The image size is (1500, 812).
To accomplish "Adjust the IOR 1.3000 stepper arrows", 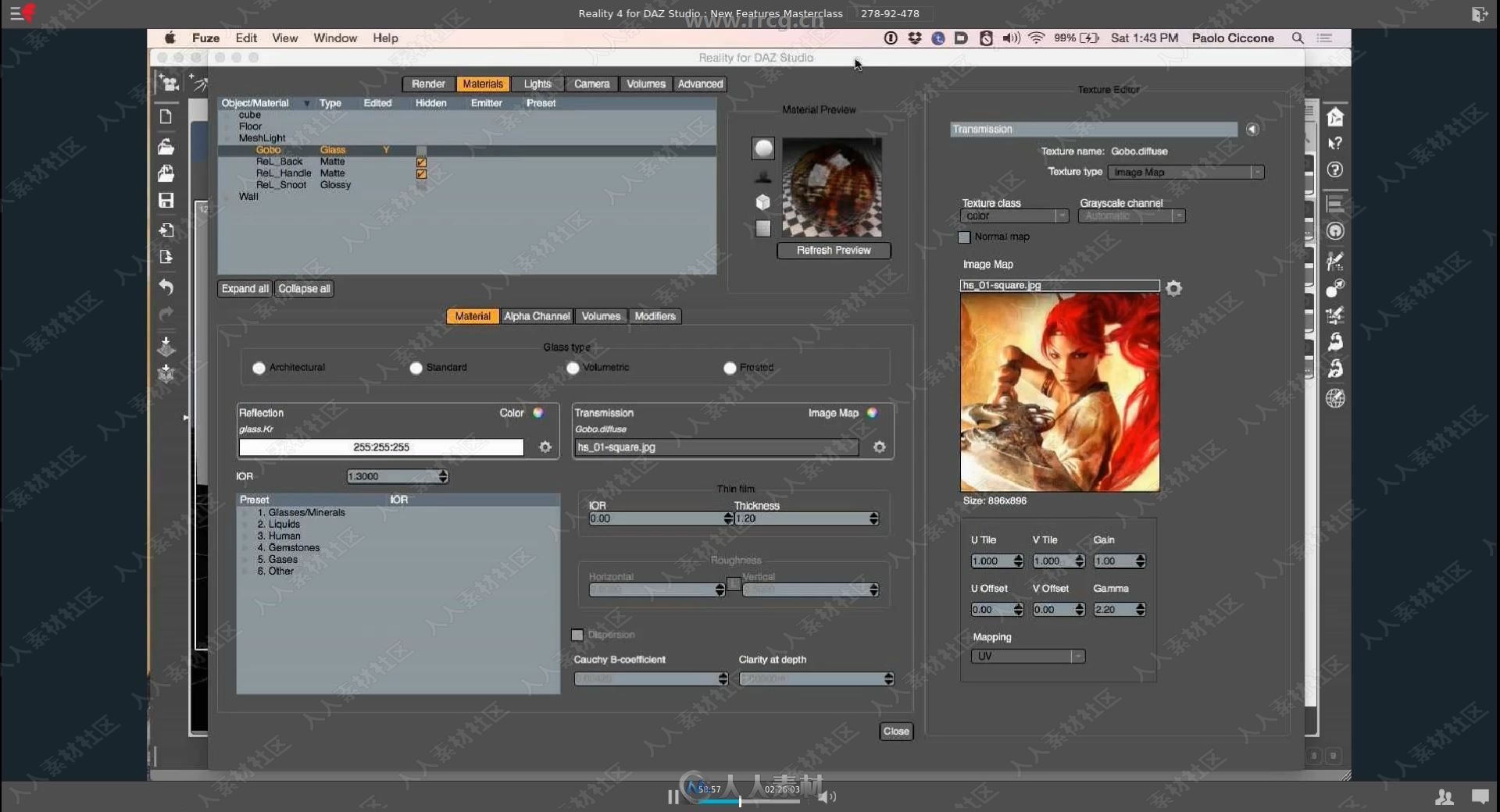I will tap(443, 476).
